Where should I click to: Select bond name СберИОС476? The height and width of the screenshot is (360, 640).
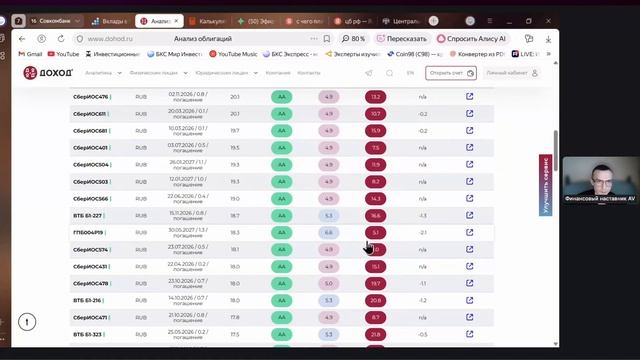tap(91, 97)
